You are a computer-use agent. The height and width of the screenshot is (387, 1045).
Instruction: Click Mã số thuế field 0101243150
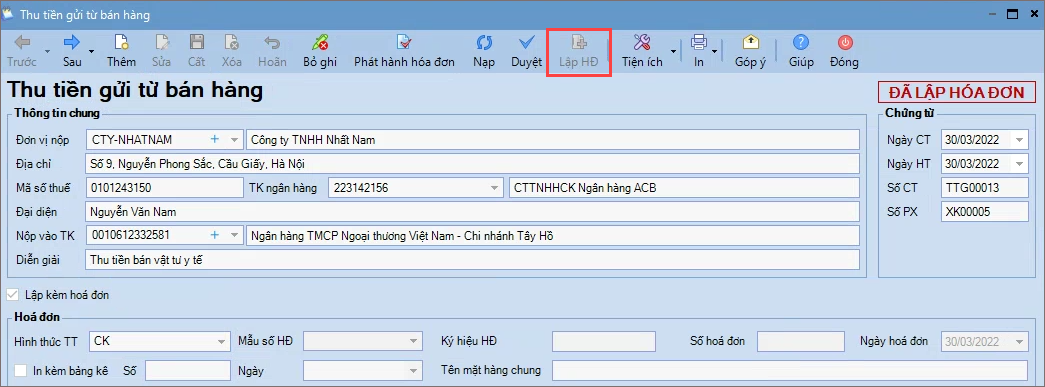(165, 188)
